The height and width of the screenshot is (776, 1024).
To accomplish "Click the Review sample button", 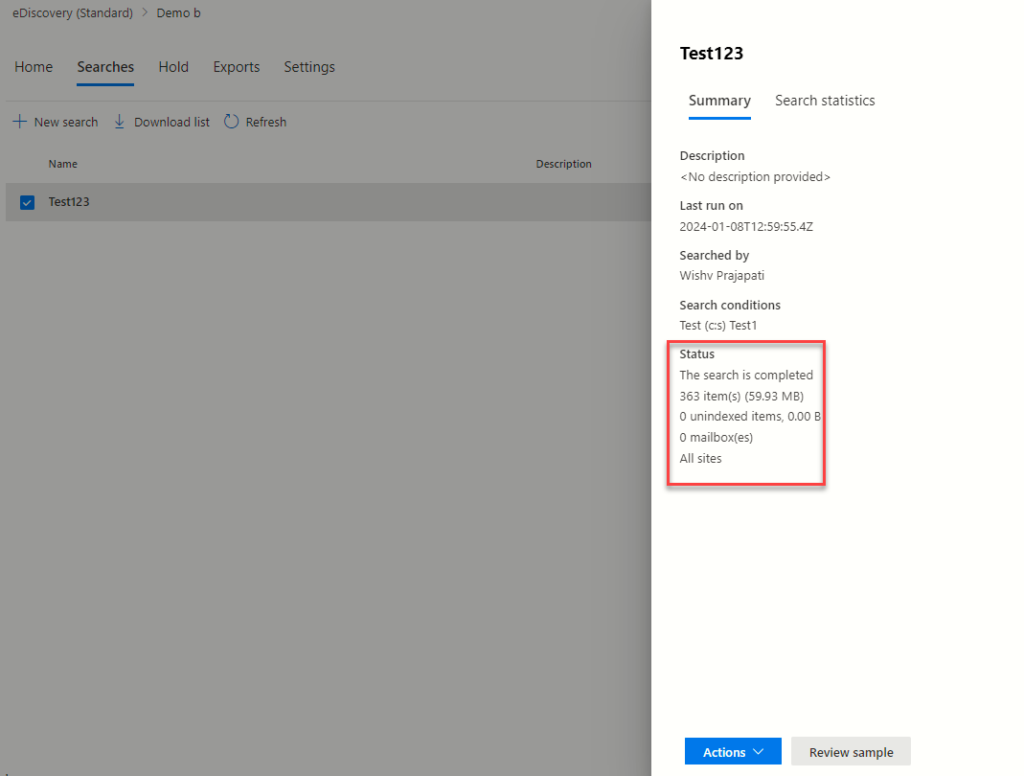I will point(850,751).
